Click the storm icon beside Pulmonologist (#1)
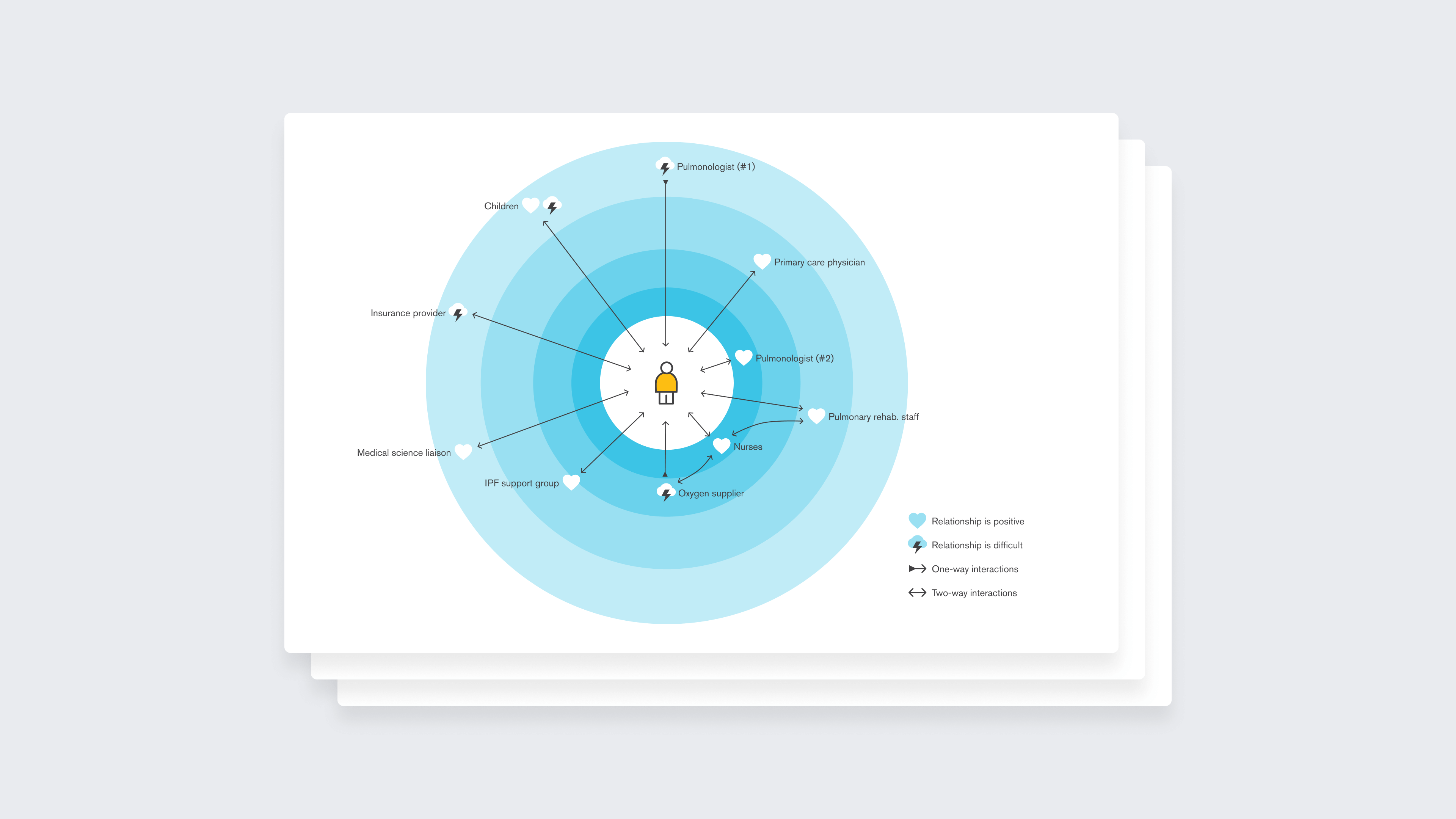 [665, 166]
